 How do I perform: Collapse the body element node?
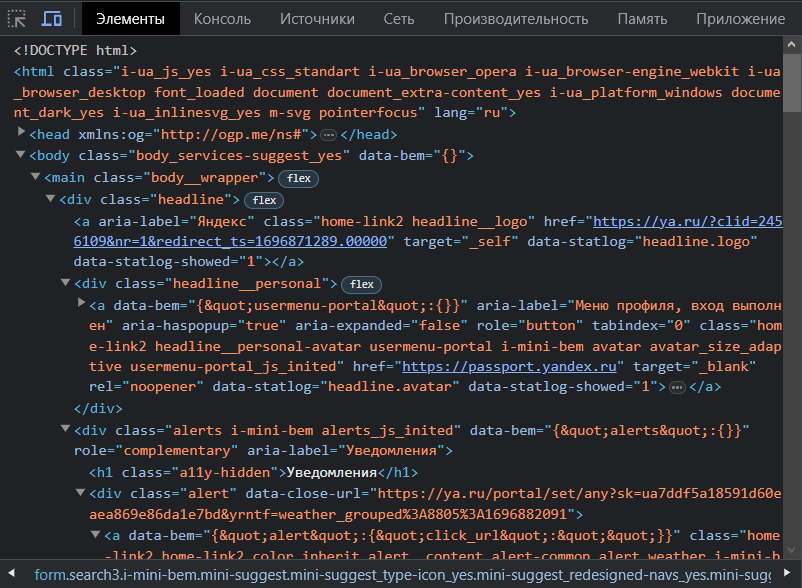point(20,154)
